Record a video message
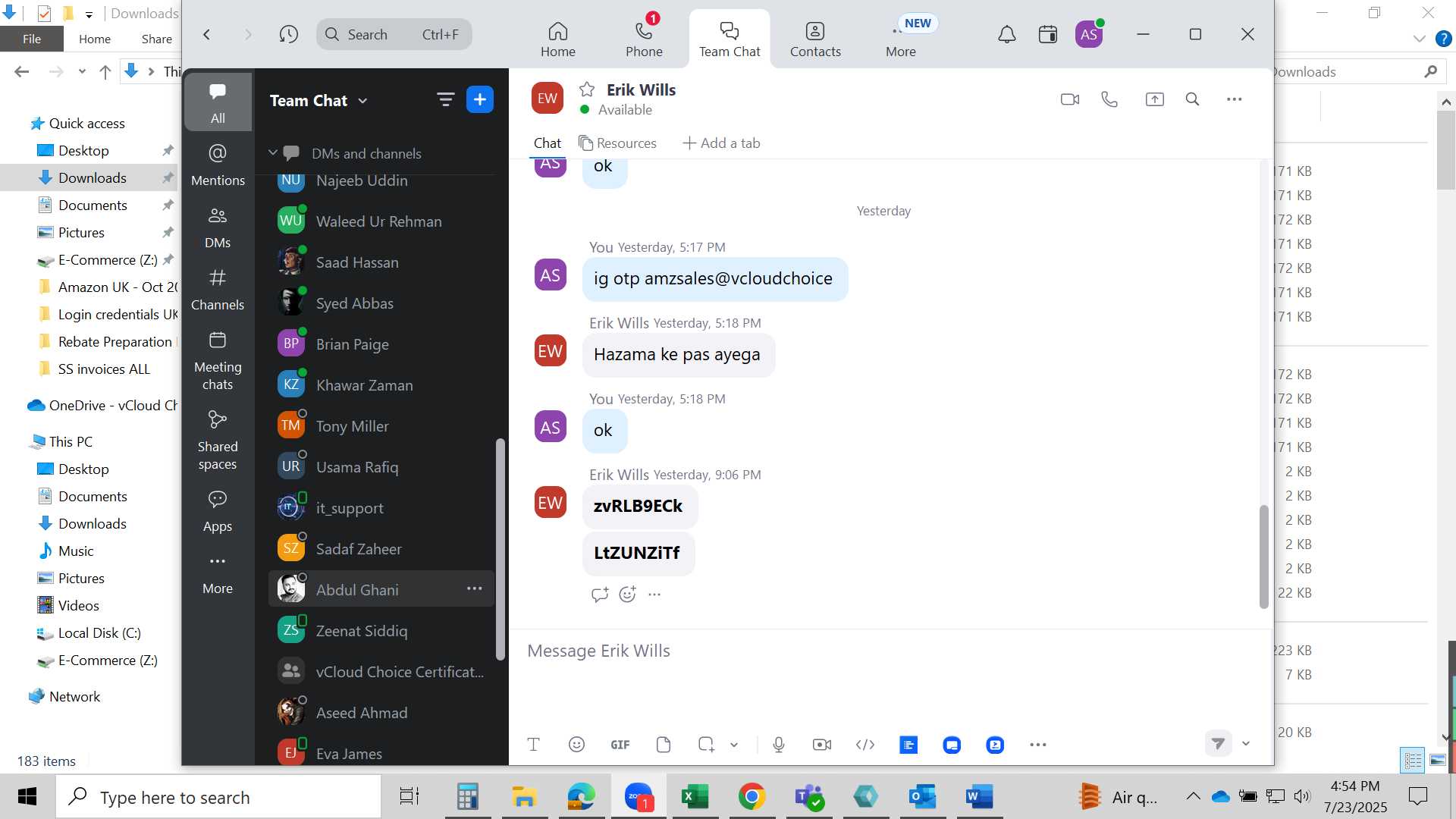Image resolution: width=1456 pixels, height=819 pixels. click(x=822, y=745)
